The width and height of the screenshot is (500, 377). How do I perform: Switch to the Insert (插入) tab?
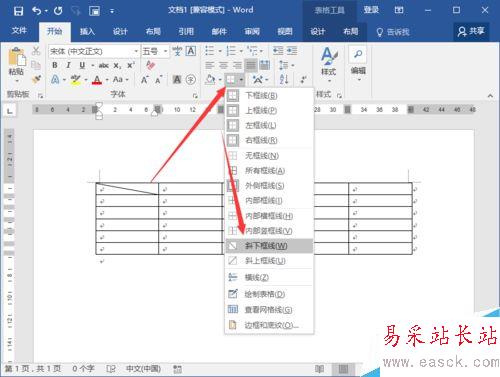click(x=87, y=32)
